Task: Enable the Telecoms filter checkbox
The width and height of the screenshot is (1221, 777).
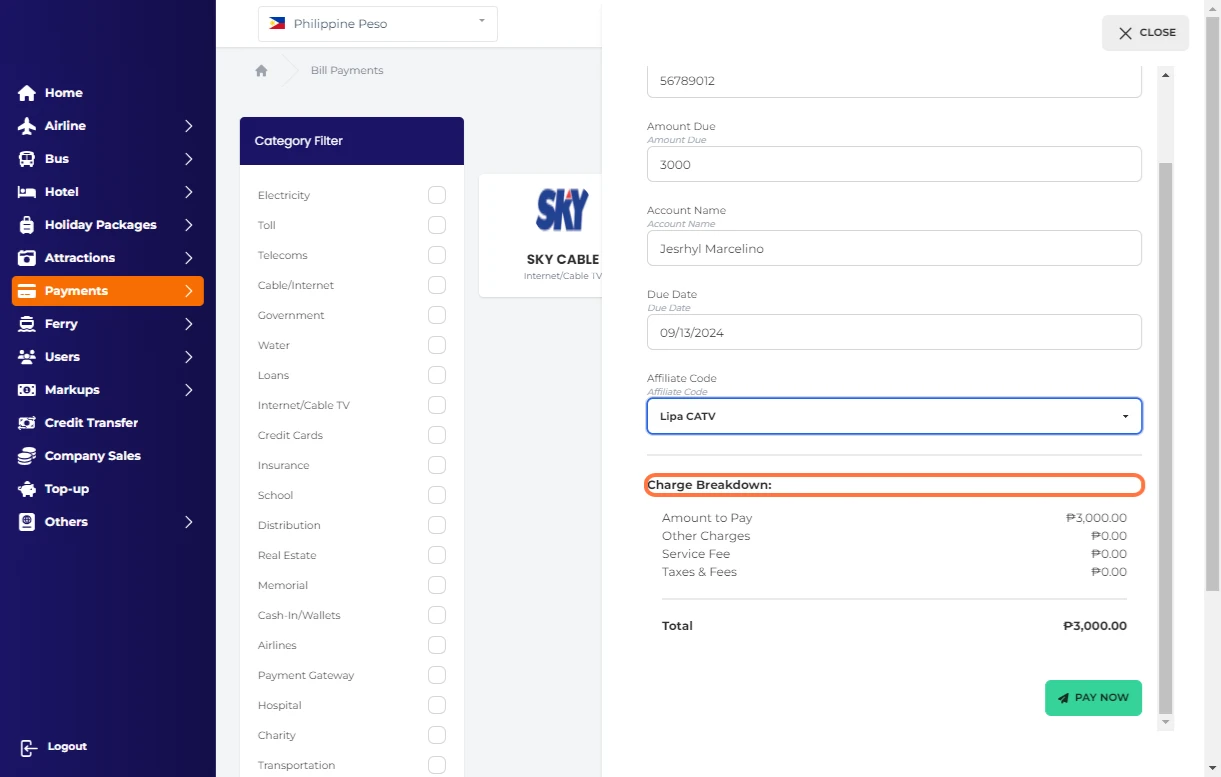Action: tap(437, 255)
